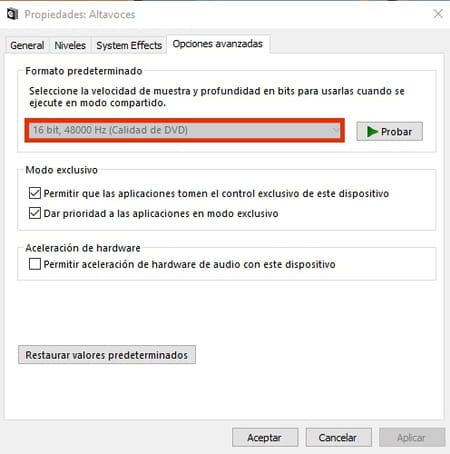Click the Permitir aceleración de hardware label
This screenshot has height=454, width=450.
coord(190,264)
